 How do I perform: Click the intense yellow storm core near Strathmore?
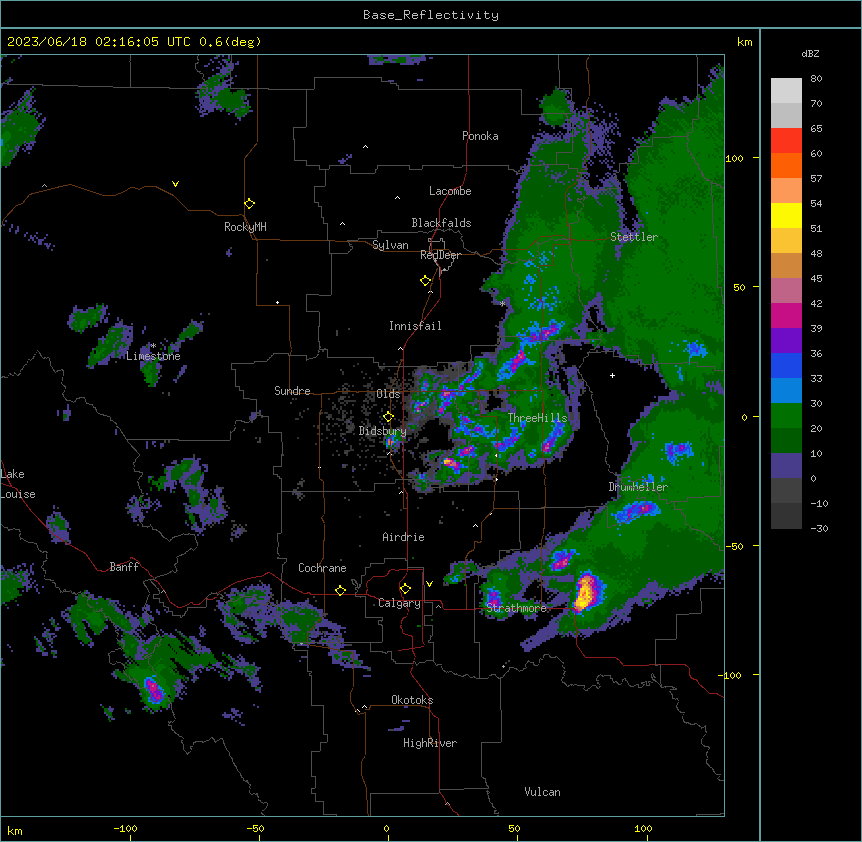[x=586, y=592]
